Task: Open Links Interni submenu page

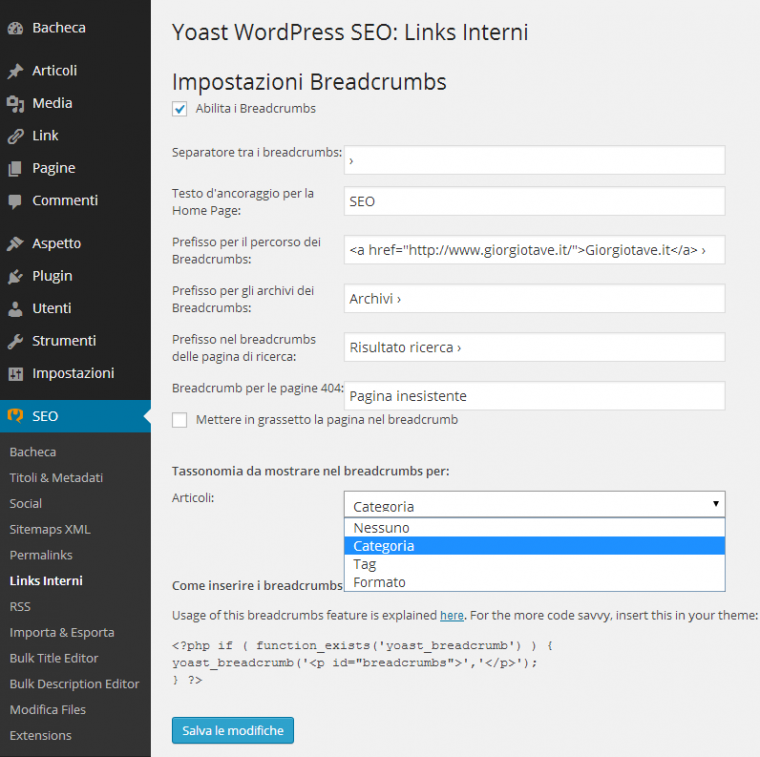Action: [46, 581]
